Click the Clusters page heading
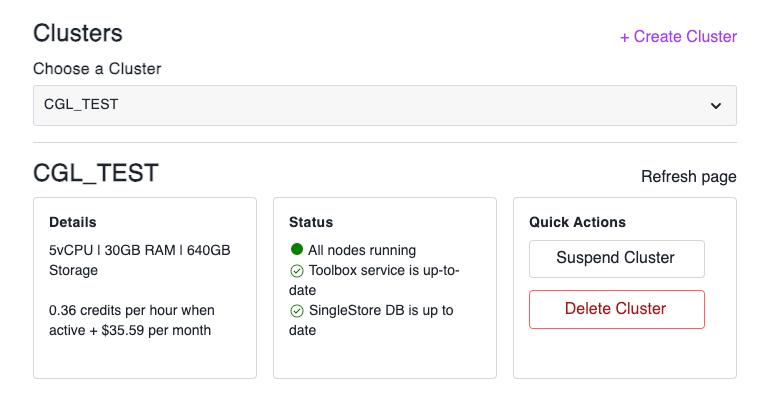The width and height of the screenshot is (763, 402). pos(78,33)
